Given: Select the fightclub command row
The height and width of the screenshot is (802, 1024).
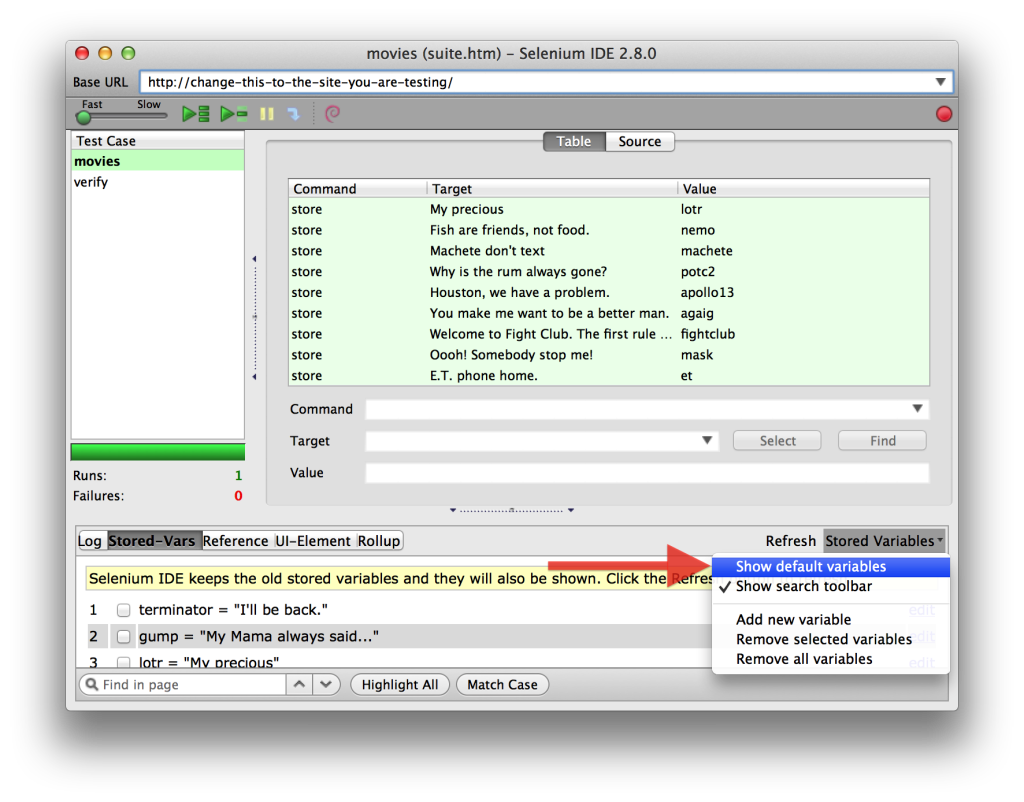Looking at the screenshot, I should click(609, 334).
